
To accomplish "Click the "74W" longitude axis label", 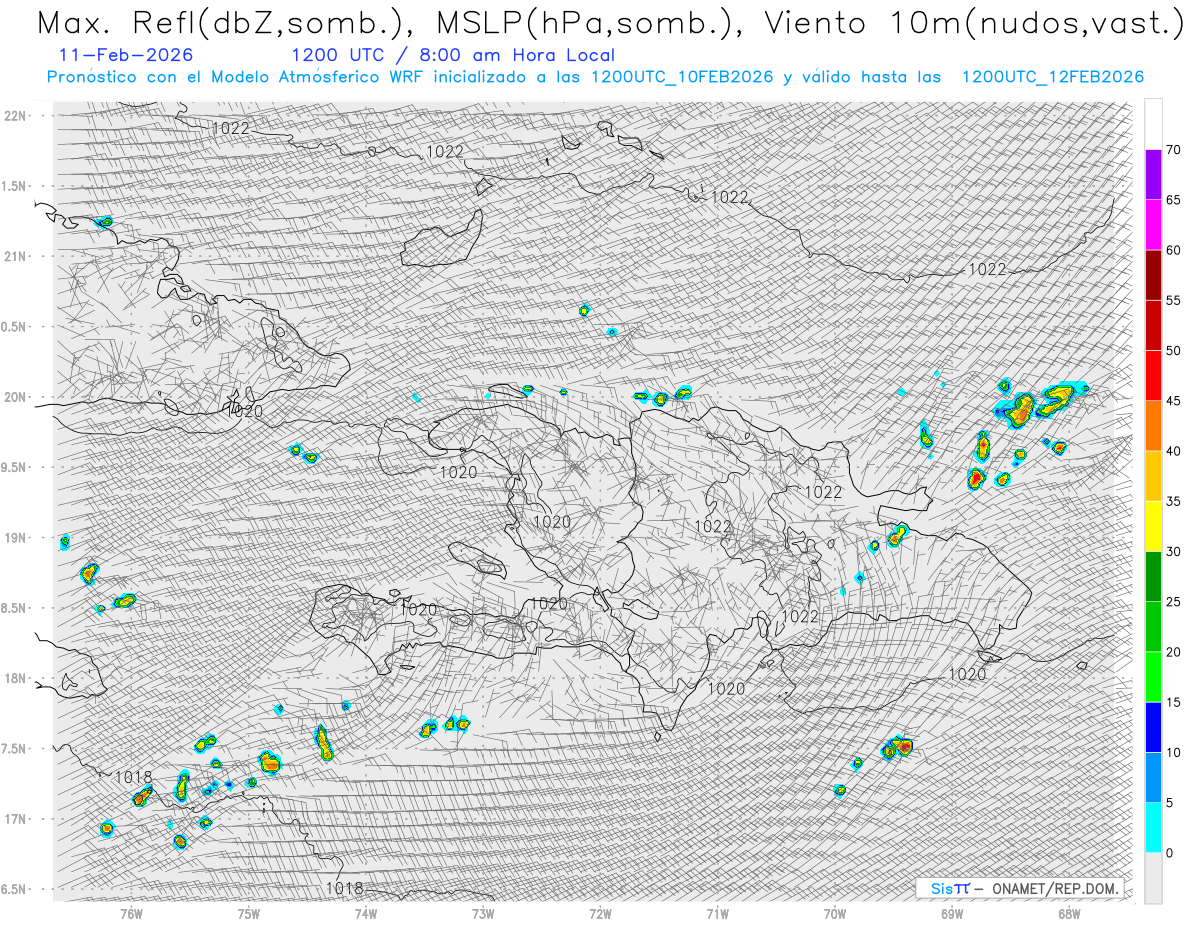I will coord(366,913).
